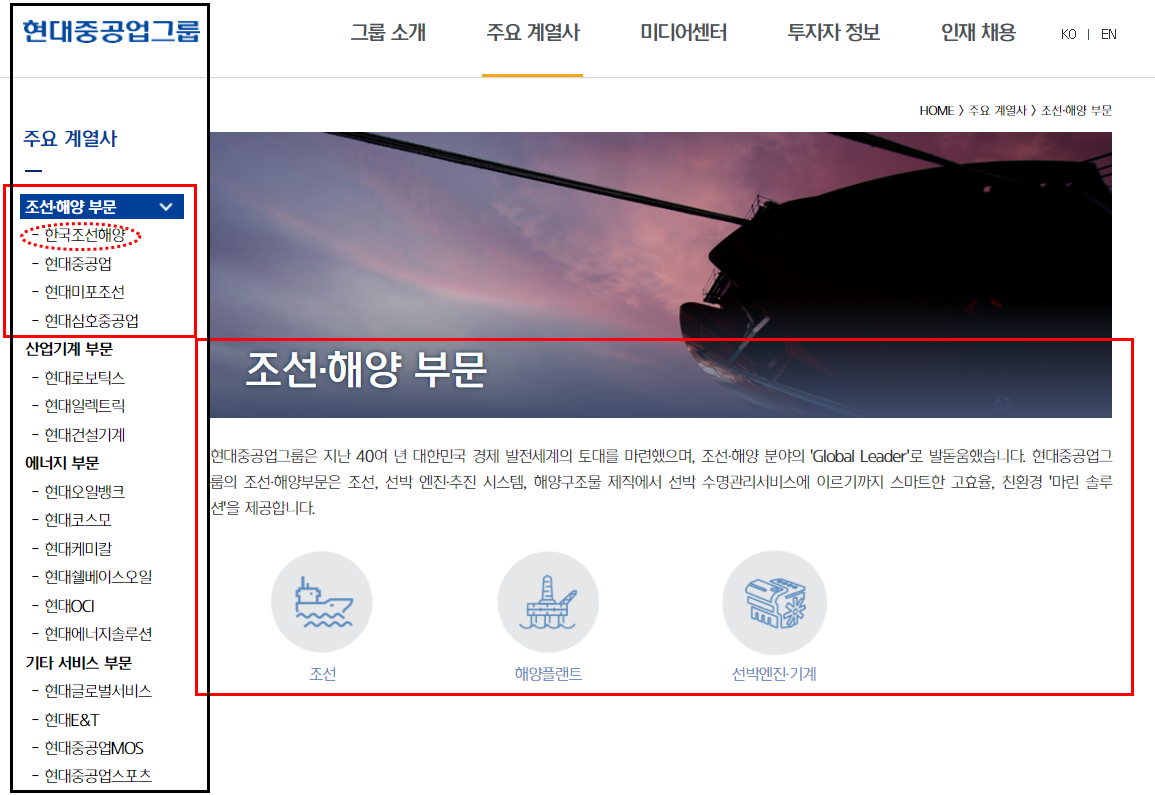Switch language to KO
Viewport: 1155px width, 795px height.
1069,35
